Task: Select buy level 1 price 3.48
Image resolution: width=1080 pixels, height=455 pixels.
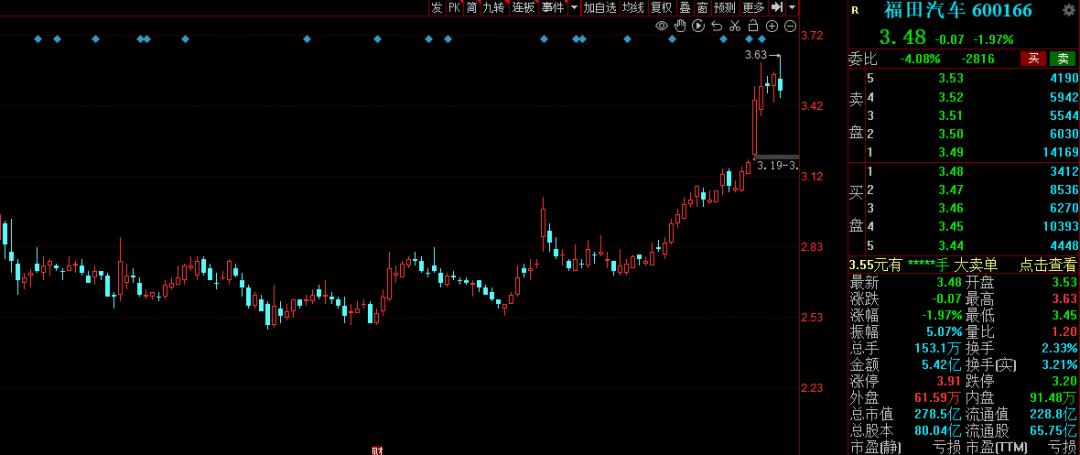Action: (951, 171)
